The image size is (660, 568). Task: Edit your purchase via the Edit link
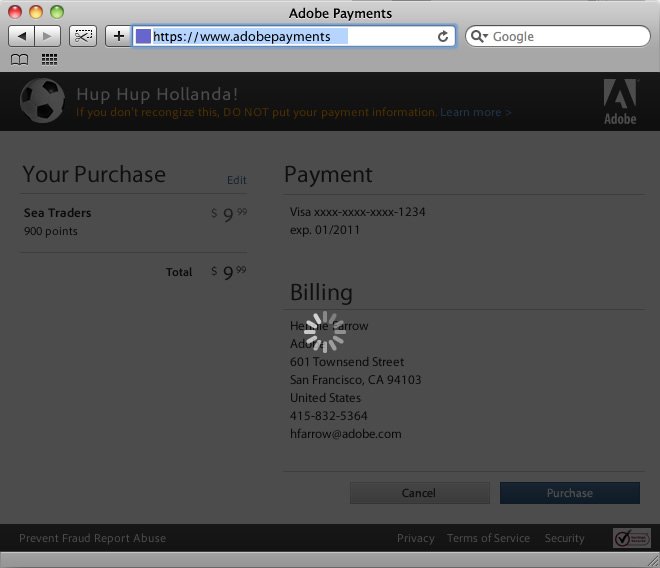click(237, 180)
